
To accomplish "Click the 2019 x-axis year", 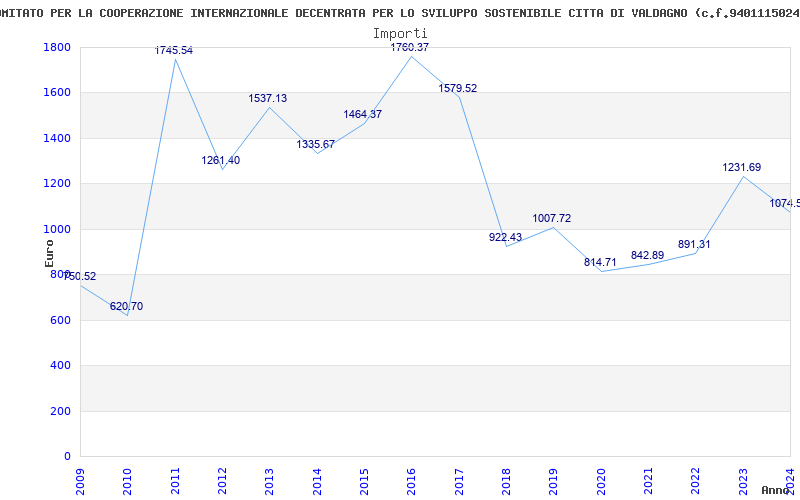I will (554, 481).
